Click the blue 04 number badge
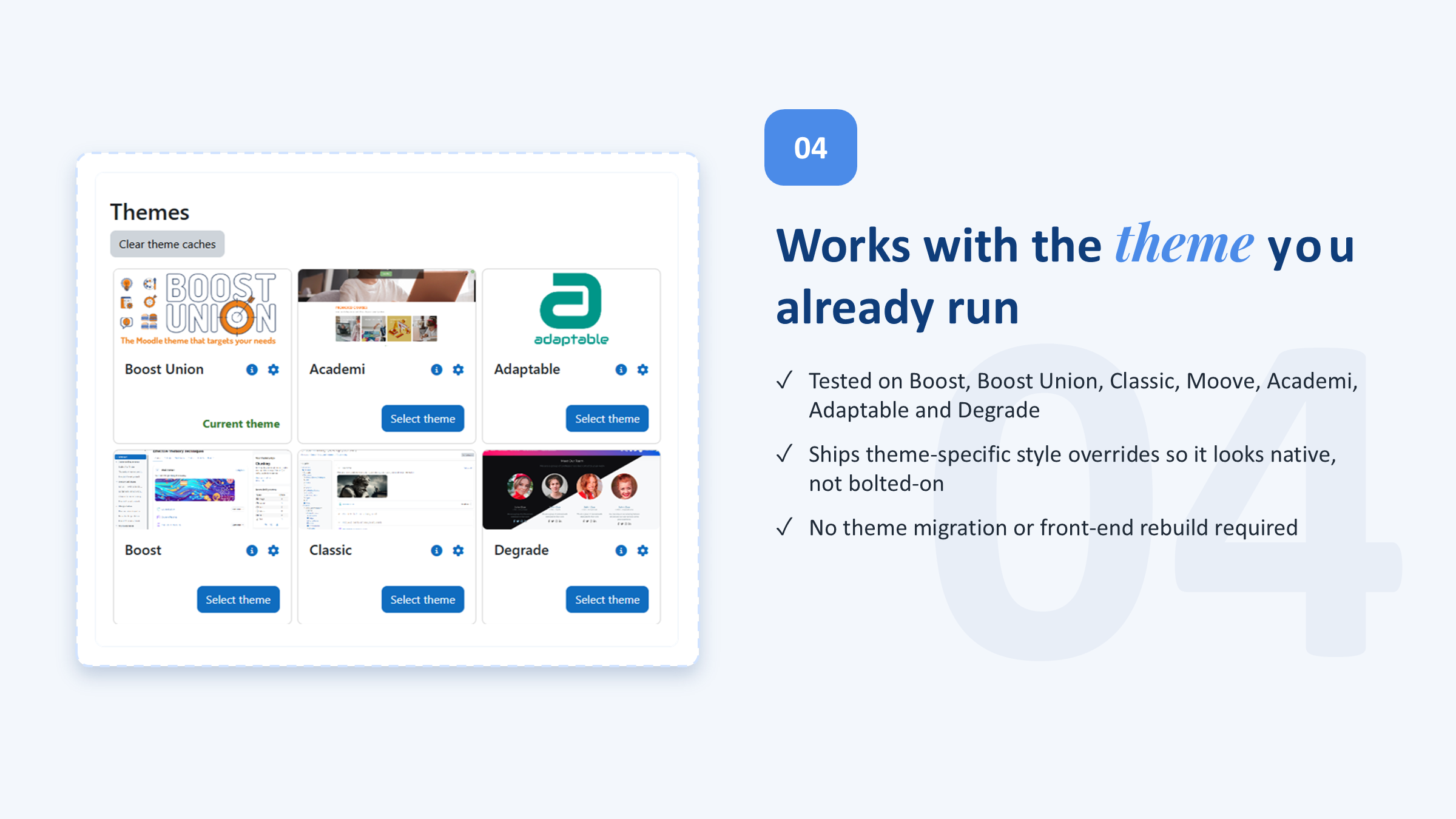Image resolution: width=1456 pixels, height=819 pixels. [811, 147]
